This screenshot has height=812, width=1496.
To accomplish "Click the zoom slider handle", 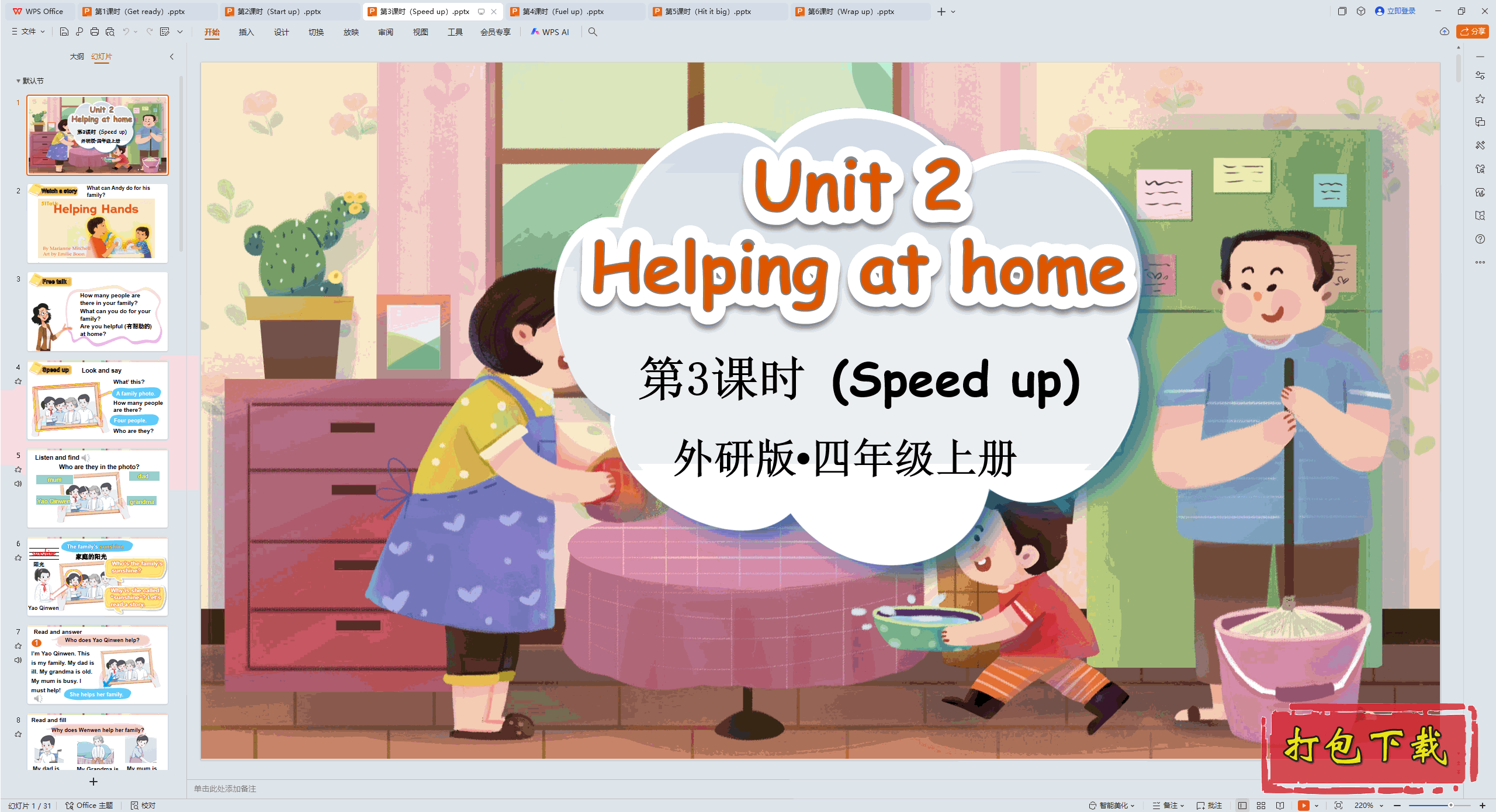I will [1450, 805].
